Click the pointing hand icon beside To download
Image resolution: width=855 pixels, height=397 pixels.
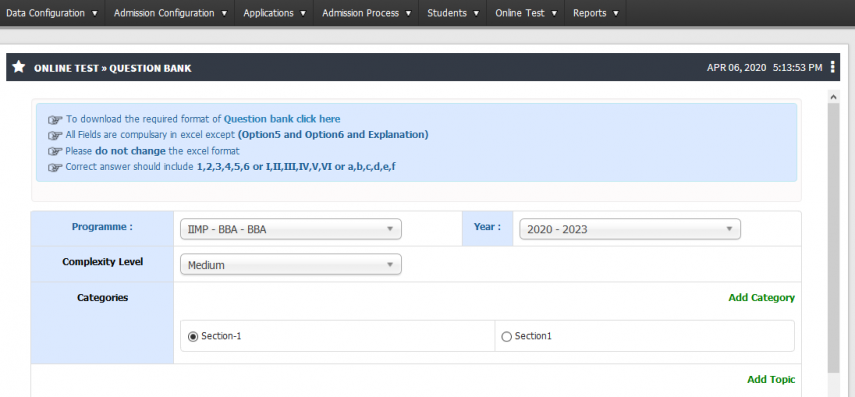[x=55, y=119]
